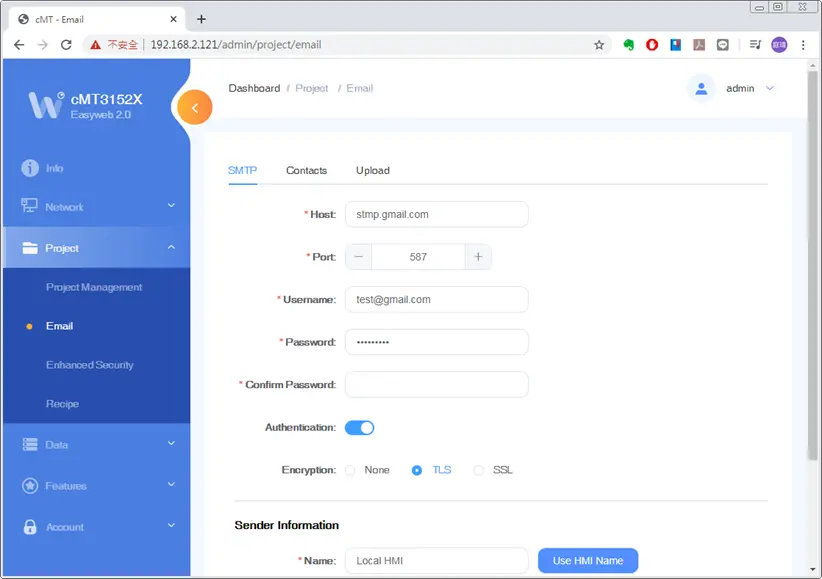Switch to the Contacts tab
822x579 pixels.
307,170
